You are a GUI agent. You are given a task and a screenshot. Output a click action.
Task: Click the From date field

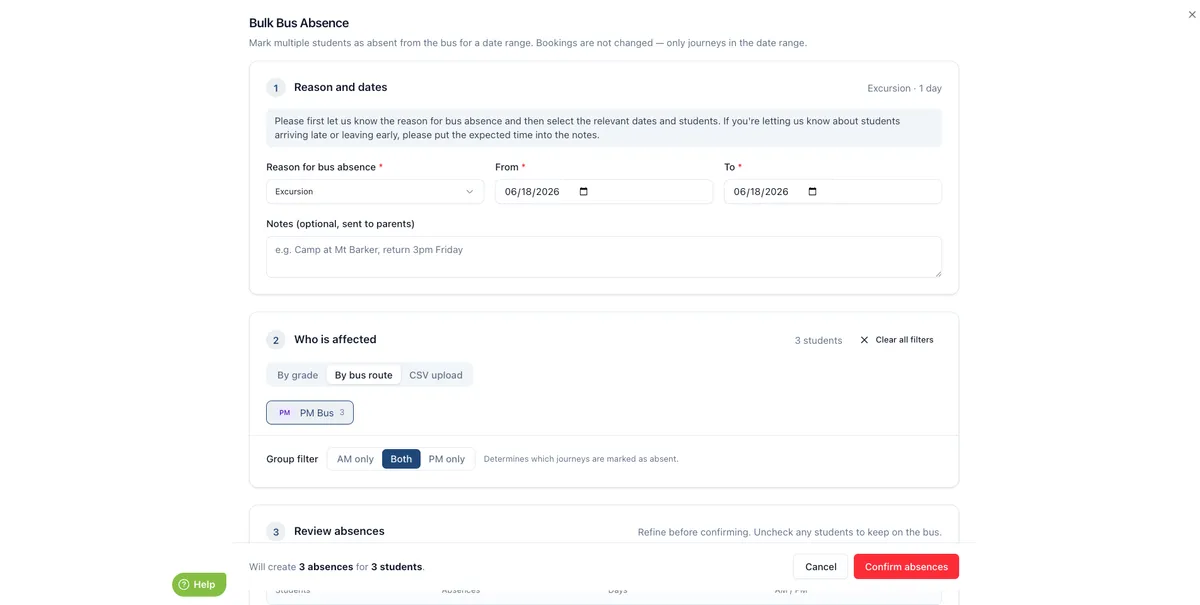coord(604,192)
